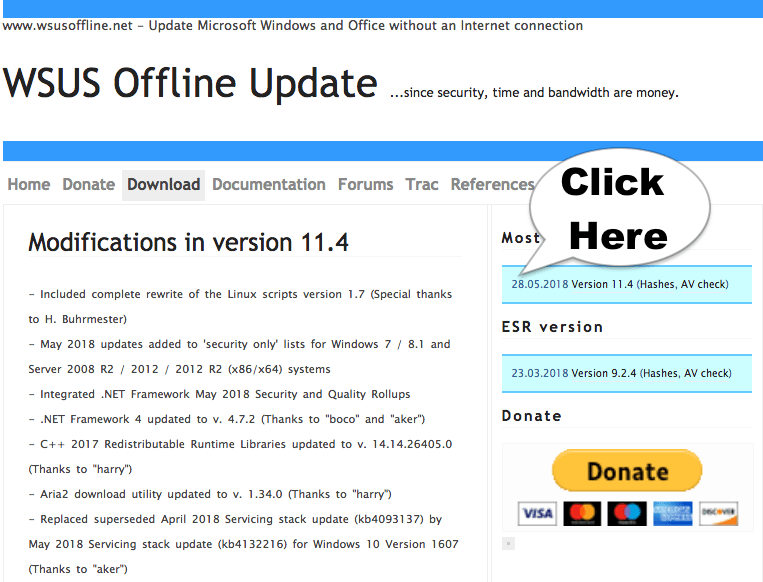Screen dimensions: 763x582
Task: Click 'Version 9.2.4 (Hashes, AV check)' text
Action: tap(651, 373)
